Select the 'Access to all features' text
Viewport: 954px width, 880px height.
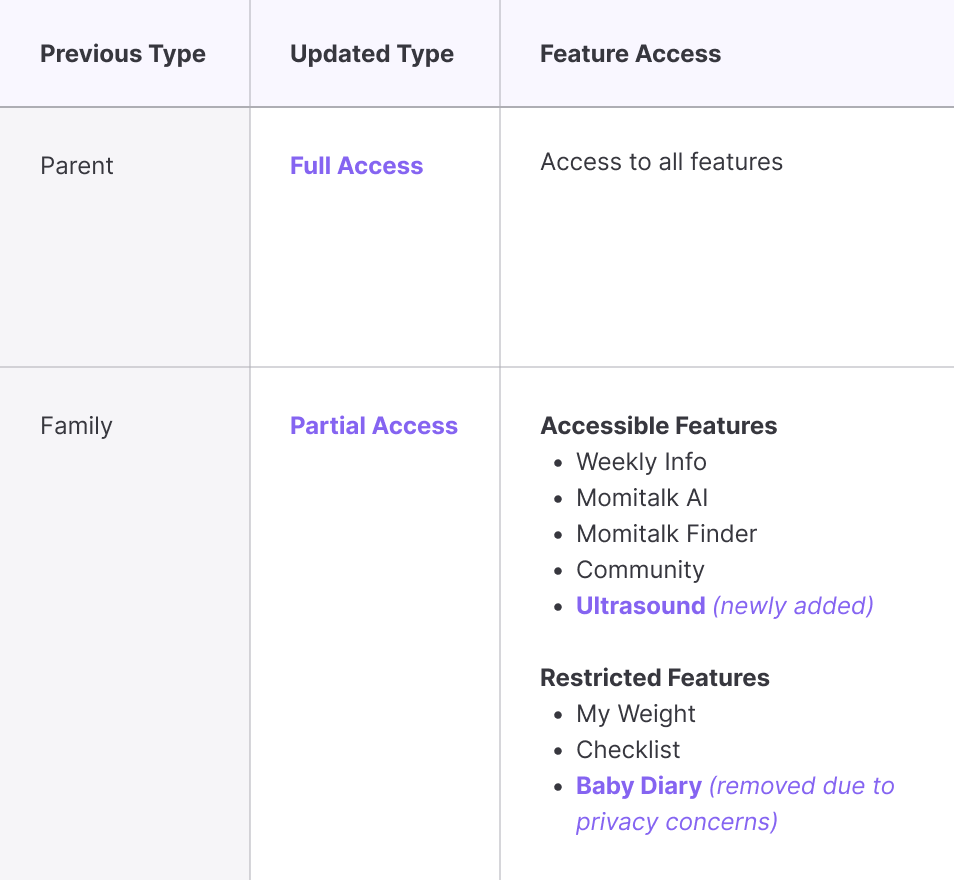tap(661, 162)
